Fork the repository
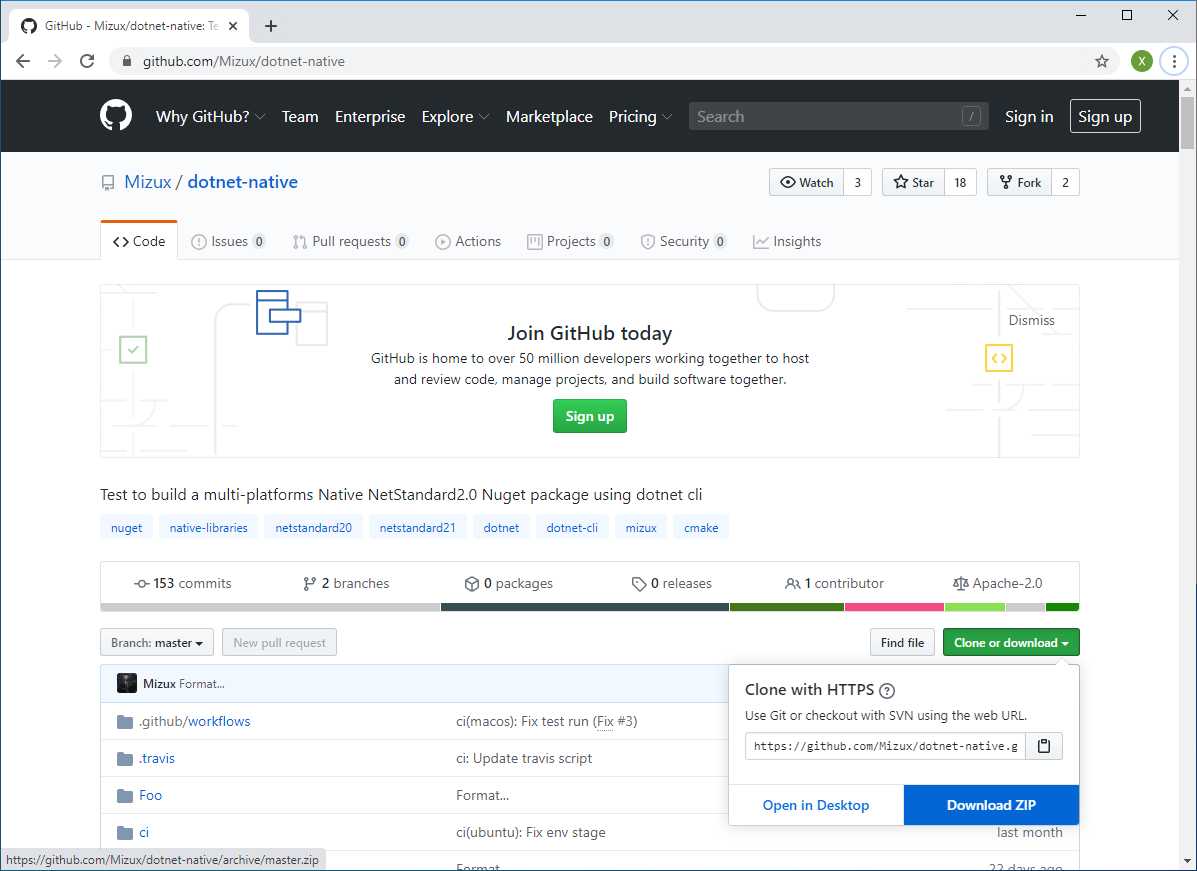Image resolution: width=1197 pixels, height=871 pixels. (x=1019, y=182)
